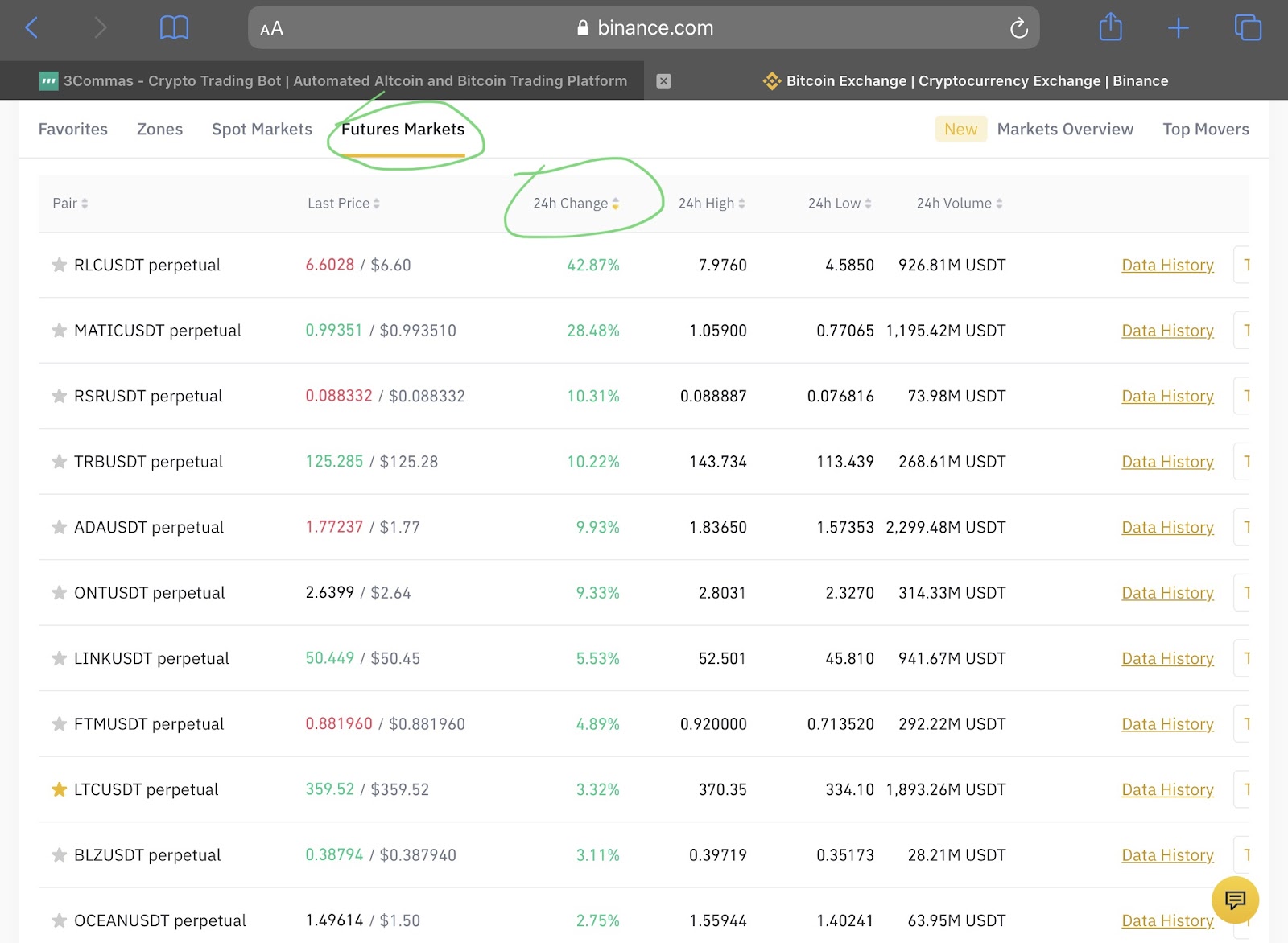Open Safari bookmarks book icon
This screenshot has height=943, width=1288.
click(174, 28)
